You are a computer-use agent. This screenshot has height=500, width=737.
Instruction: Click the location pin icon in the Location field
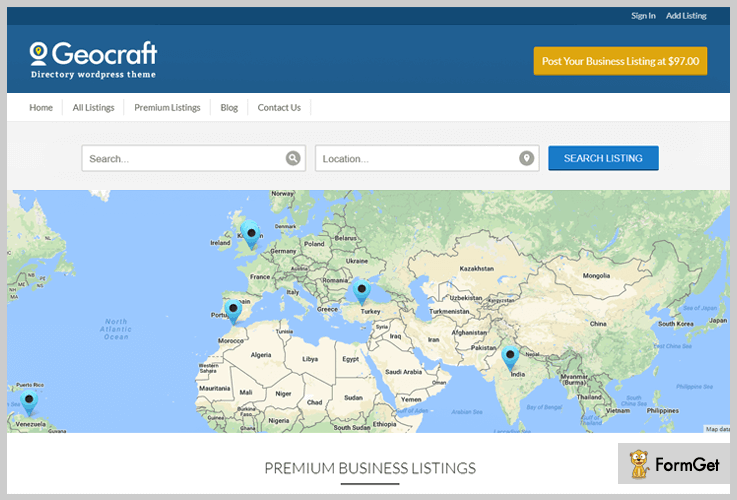[526, 158]
